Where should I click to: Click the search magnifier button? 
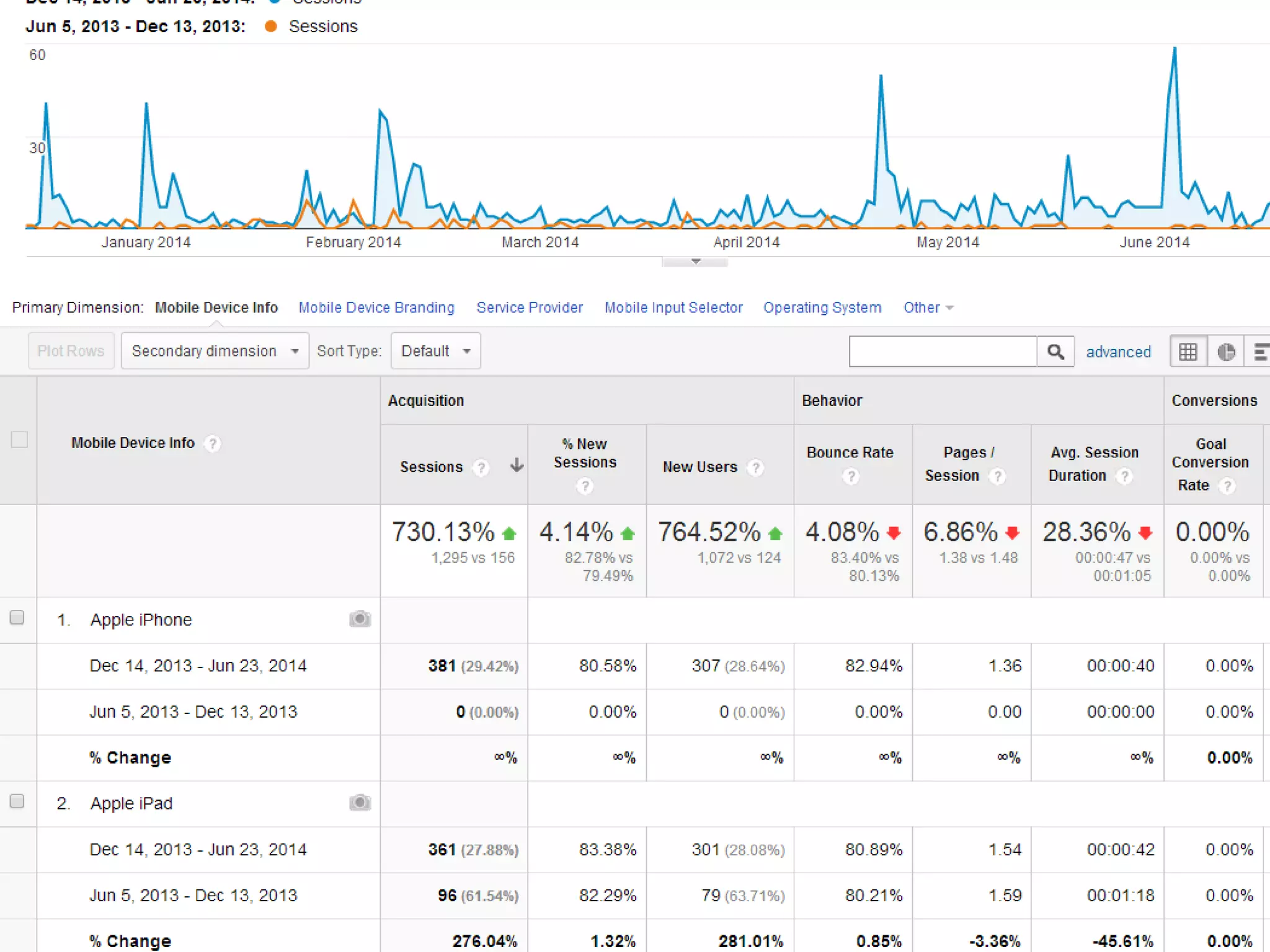[1055, 351]
